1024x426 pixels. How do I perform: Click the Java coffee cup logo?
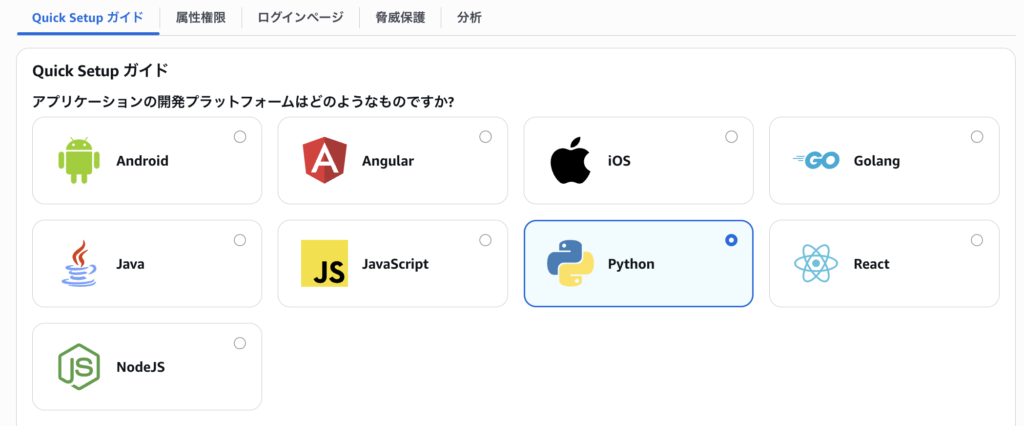tap(79, 263)
